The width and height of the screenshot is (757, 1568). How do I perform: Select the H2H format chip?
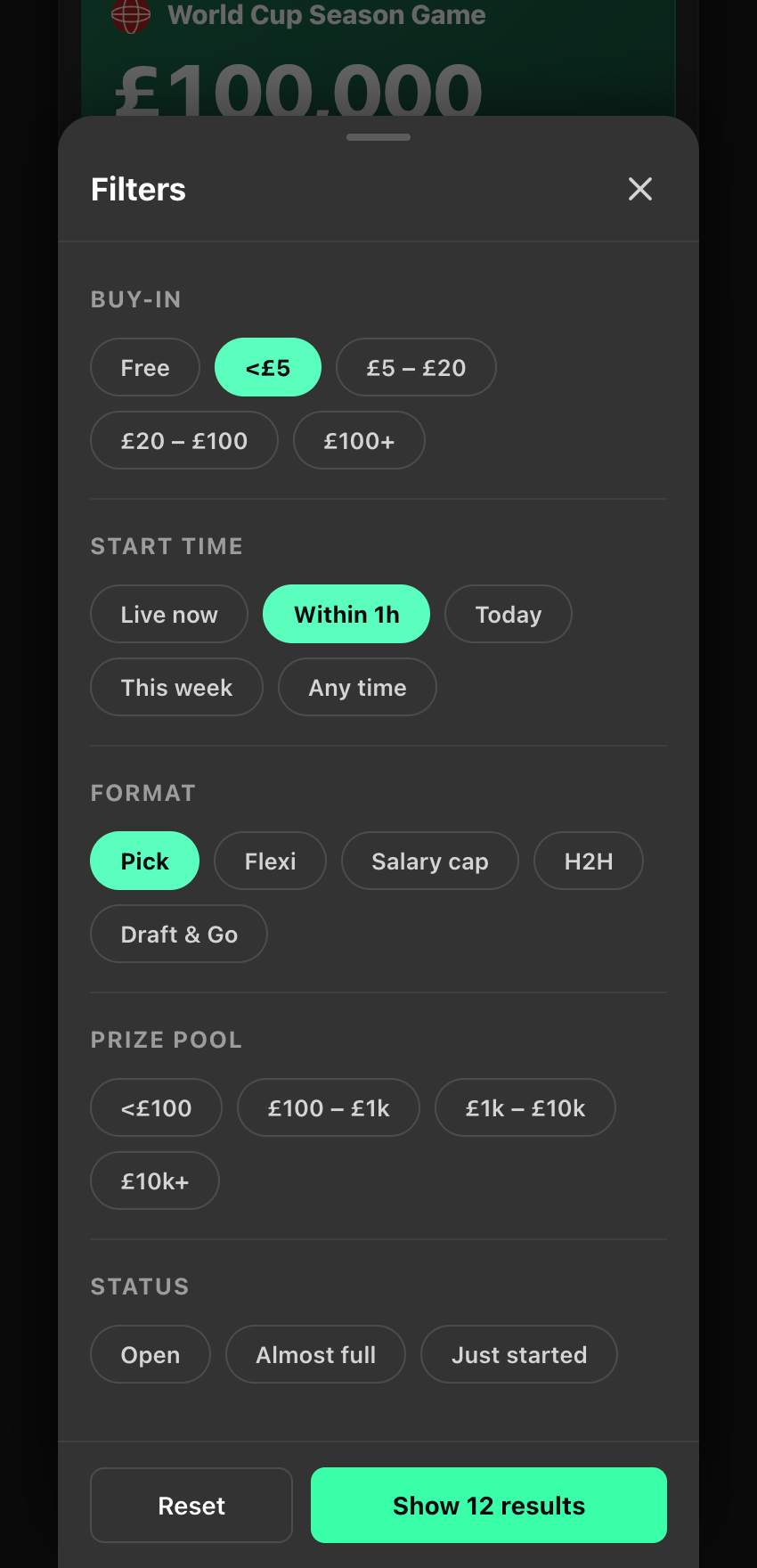(x=589, y=861)
